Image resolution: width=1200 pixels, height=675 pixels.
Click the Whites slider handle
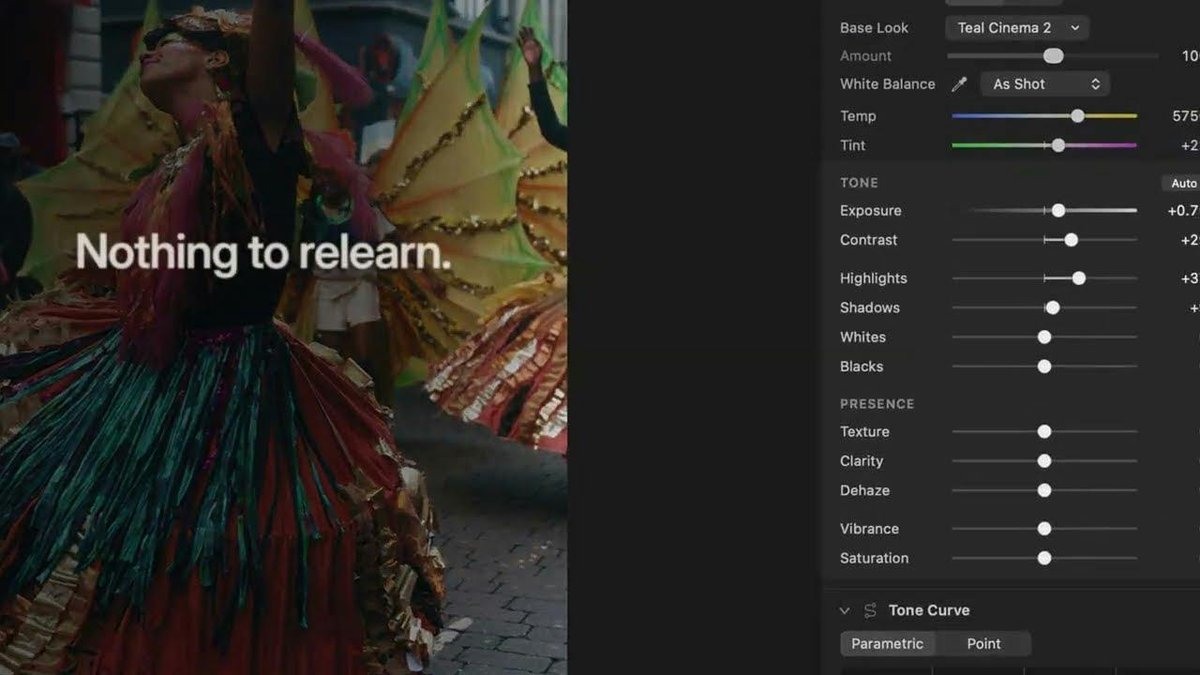tap(1044, 337)
